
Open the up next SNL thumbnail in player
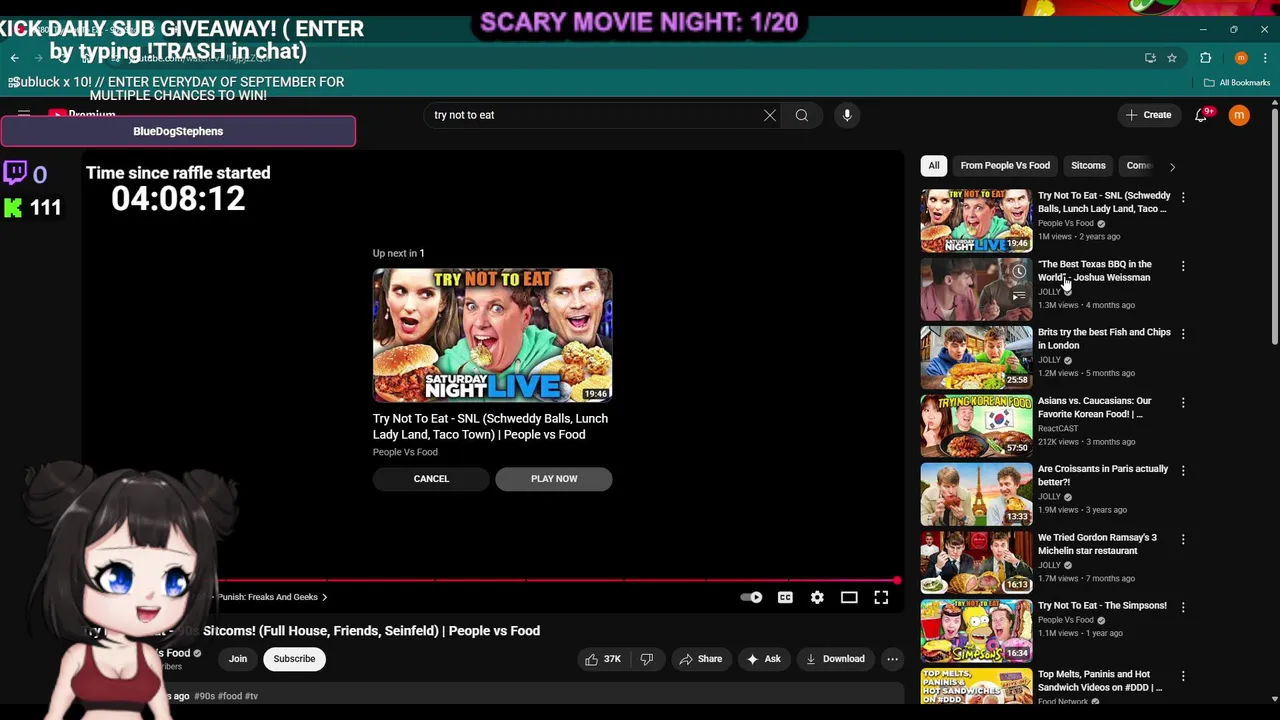click(492, 335)
